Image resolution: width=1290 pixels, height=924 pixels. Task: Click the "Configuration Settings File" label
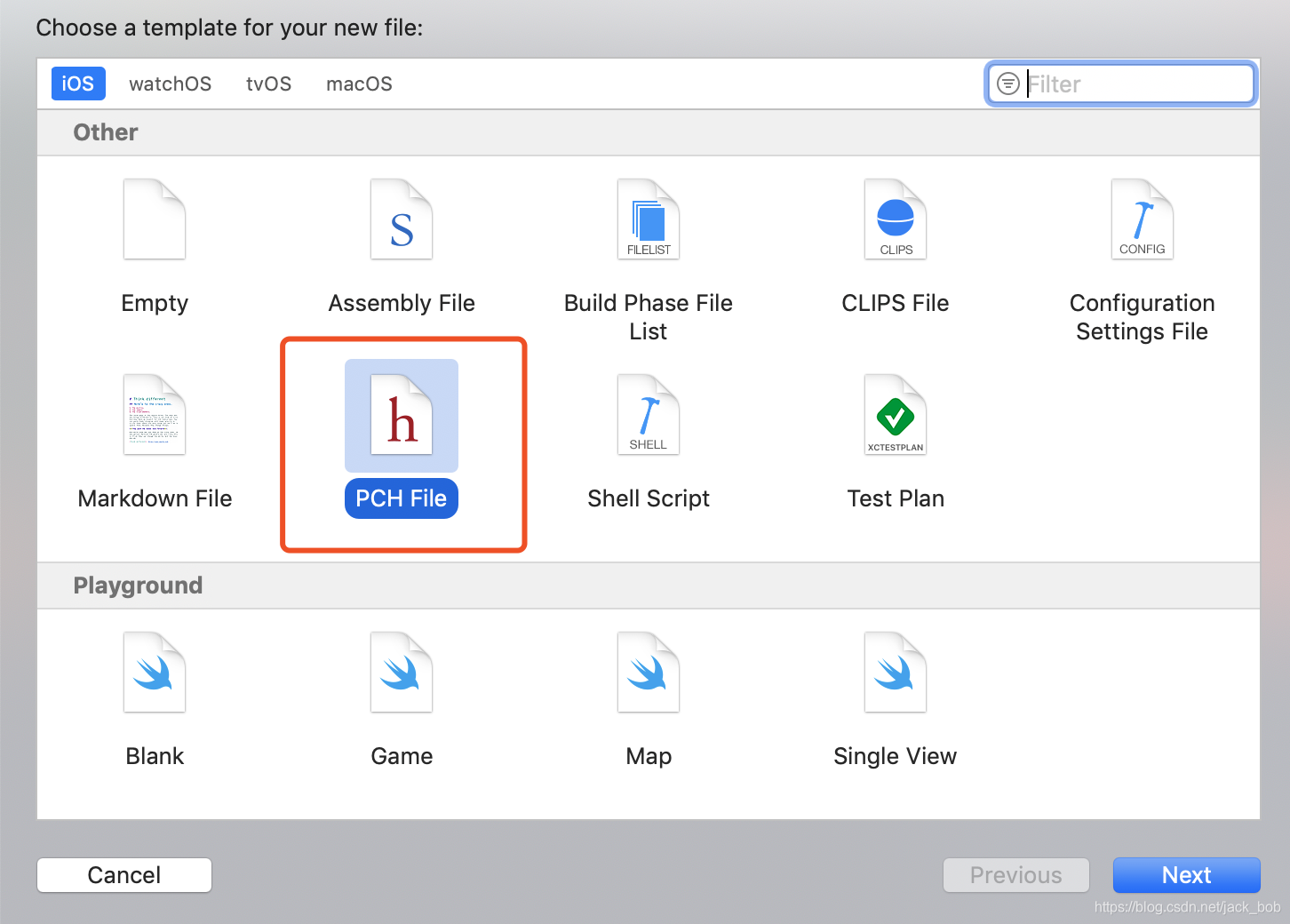[x=1143, y=317]
